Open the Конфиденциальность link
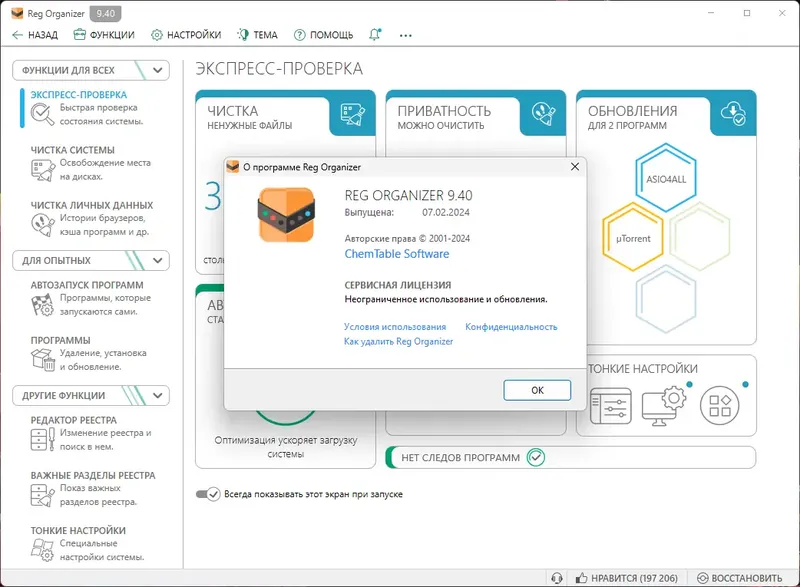Screen dimensions: 800x587 coord(511,327)
